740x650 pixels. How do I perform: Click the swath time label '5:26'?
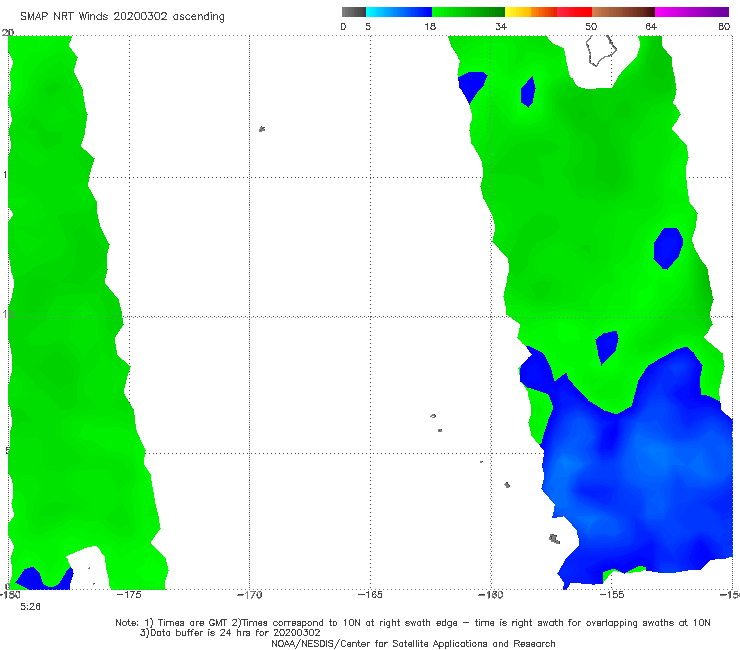click(x=30, y=607)
